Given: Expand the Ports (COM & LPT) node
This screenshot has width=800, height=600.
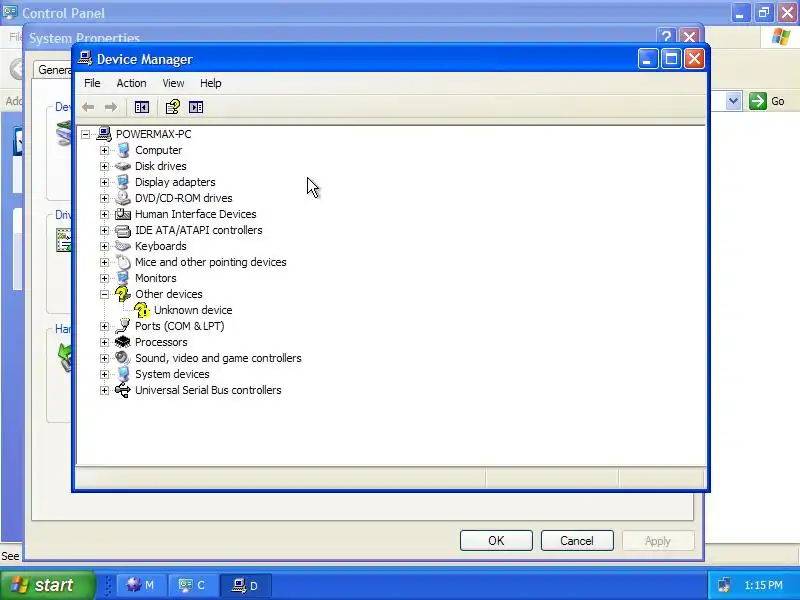Looking at the screenshot, I should pos(105,326).
